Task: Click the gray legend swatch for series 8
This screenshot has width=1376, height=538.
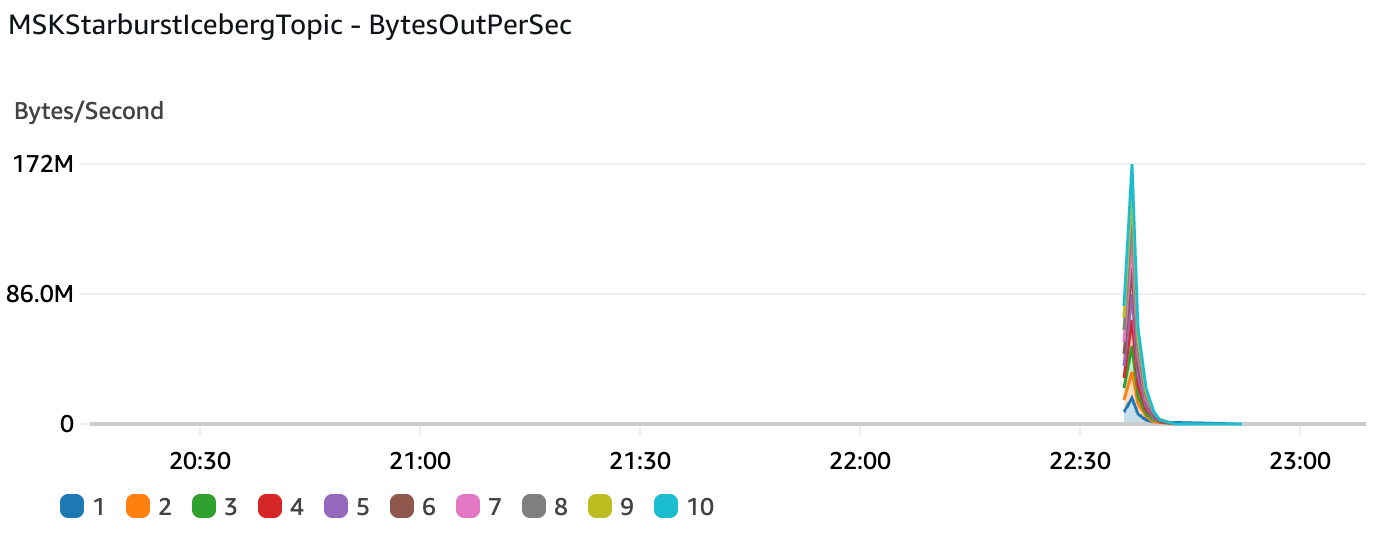Action: point(534,507)
